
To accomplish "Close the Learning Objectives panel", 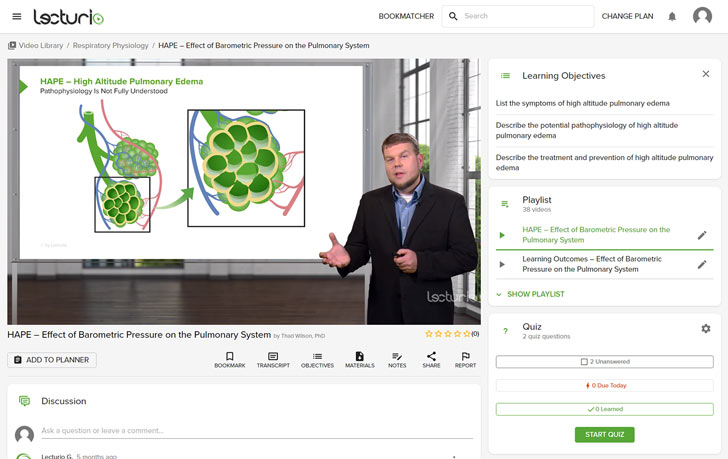I will tap(706, 74).
